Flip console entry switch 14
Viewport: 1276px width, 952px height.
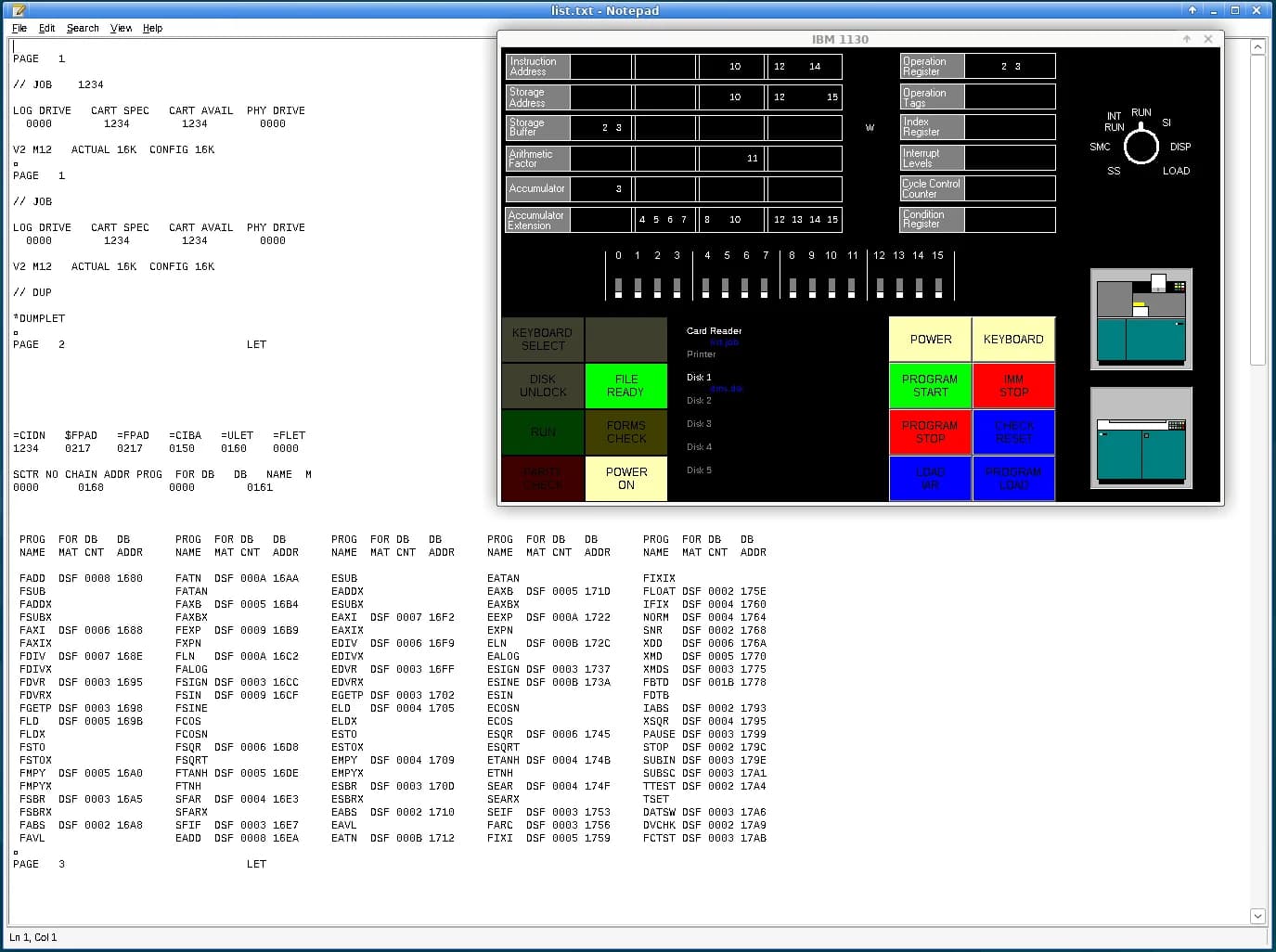click(x=919, y=288)
